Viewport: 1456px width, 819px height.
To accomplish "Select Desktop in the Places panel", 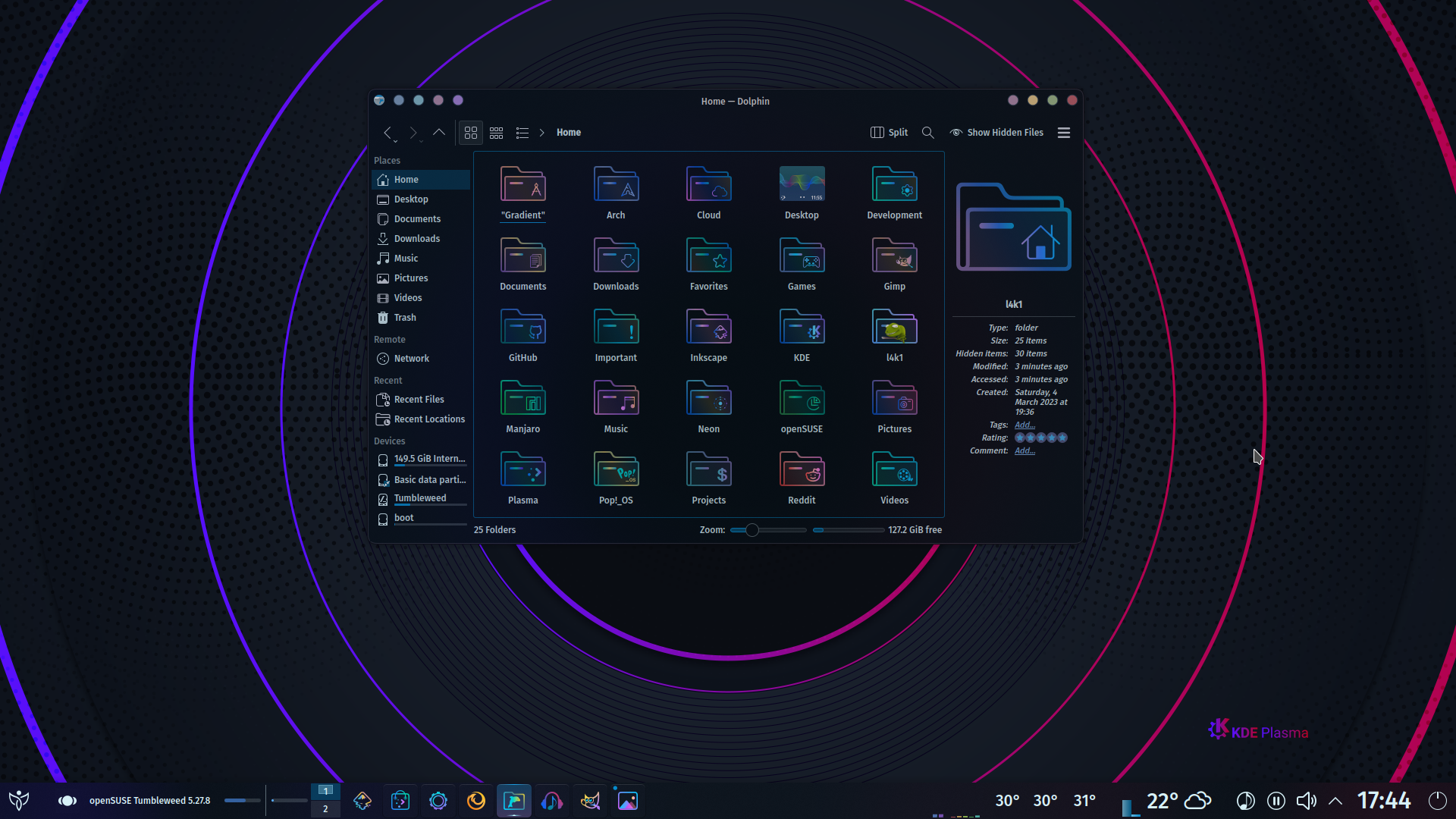I will (421, 199).
